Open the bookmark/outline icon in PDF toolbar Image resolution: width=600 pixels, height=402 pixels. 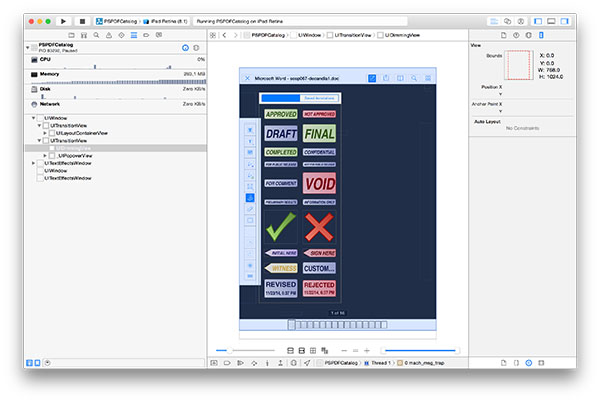(401, 78)
